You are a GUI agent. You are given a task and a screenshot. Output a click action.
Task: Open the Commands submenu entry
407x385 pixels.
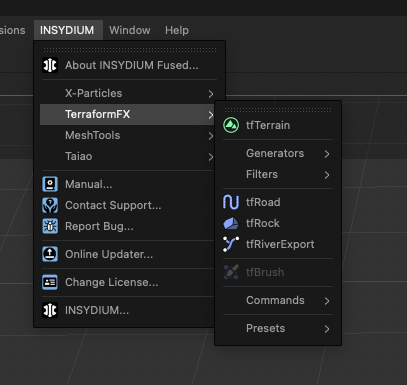[x=278, y=300]
